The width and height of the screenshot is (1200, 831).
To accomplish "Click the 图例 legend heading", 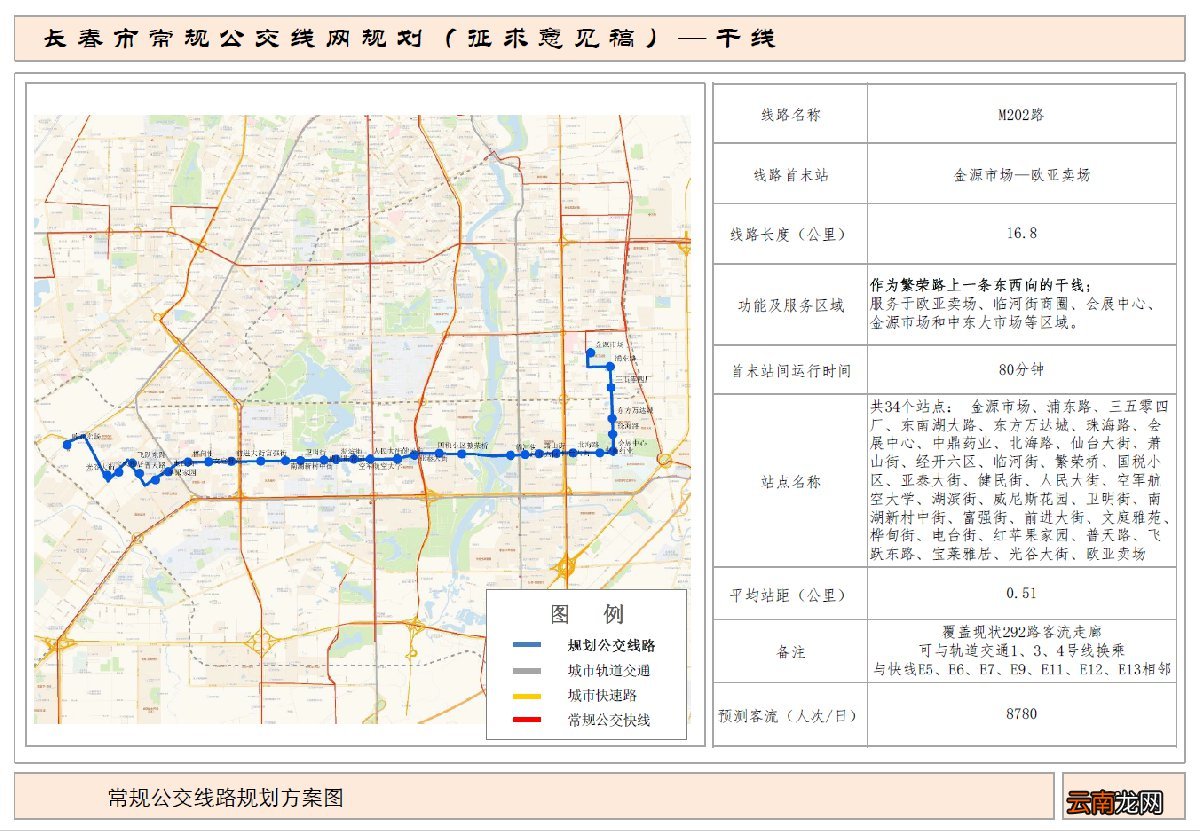I will (586, 613).
